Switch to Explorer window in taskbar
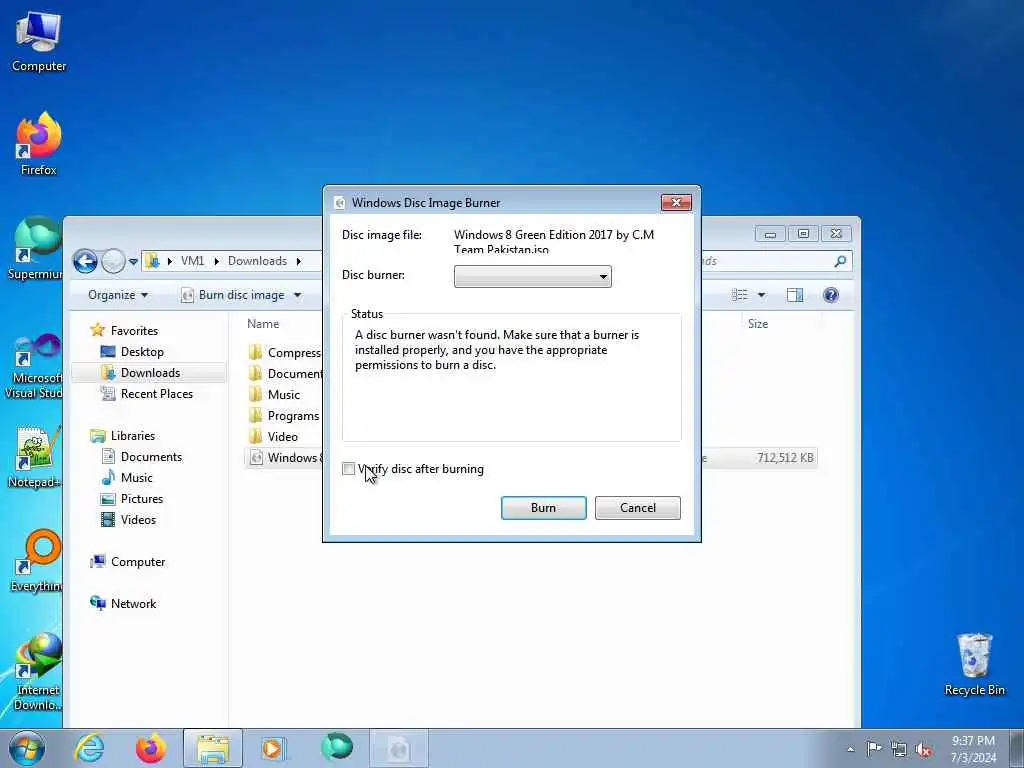1024x768 pixels. click(212, 748)
